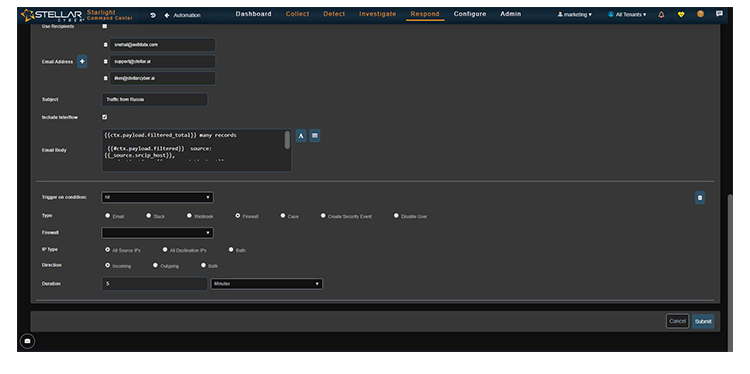The image size is (750, 374).
Task: Choose Both for IP Type
Action: 231,250
